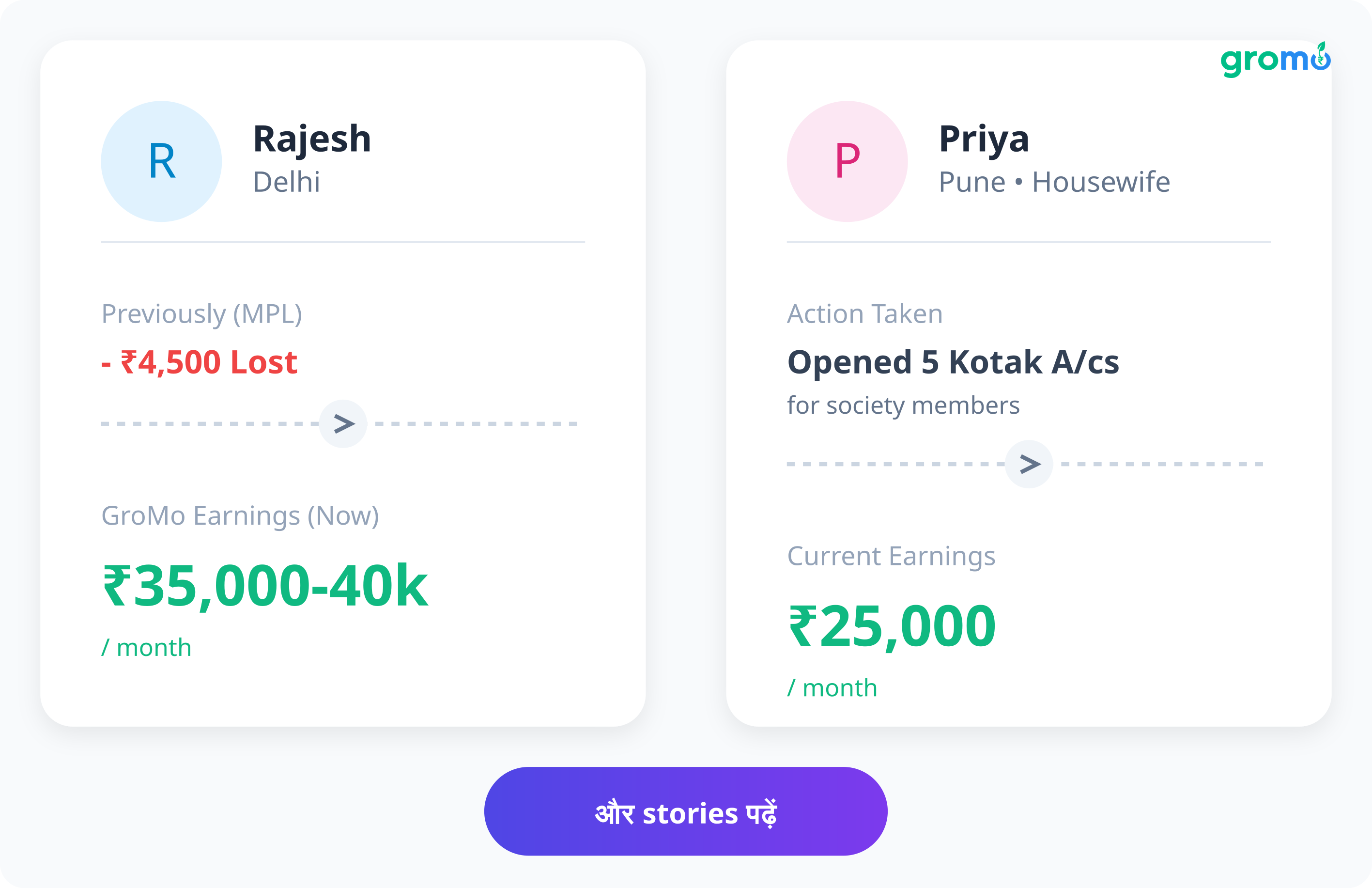This screenshot has height=888, width=1372.
Task: Click Priya's pink P avatar
Action: coord(847,161)
